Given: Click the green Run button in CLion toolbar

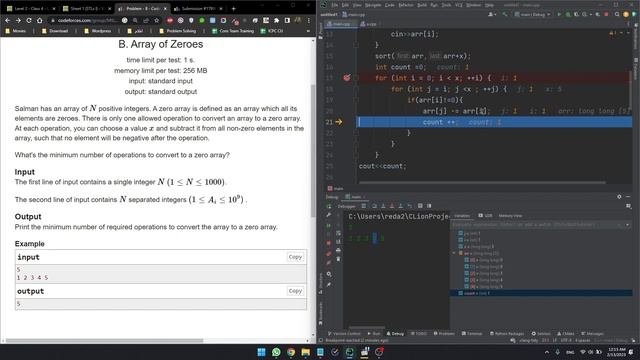Looking at the screenshot, I should click(559, 14).
